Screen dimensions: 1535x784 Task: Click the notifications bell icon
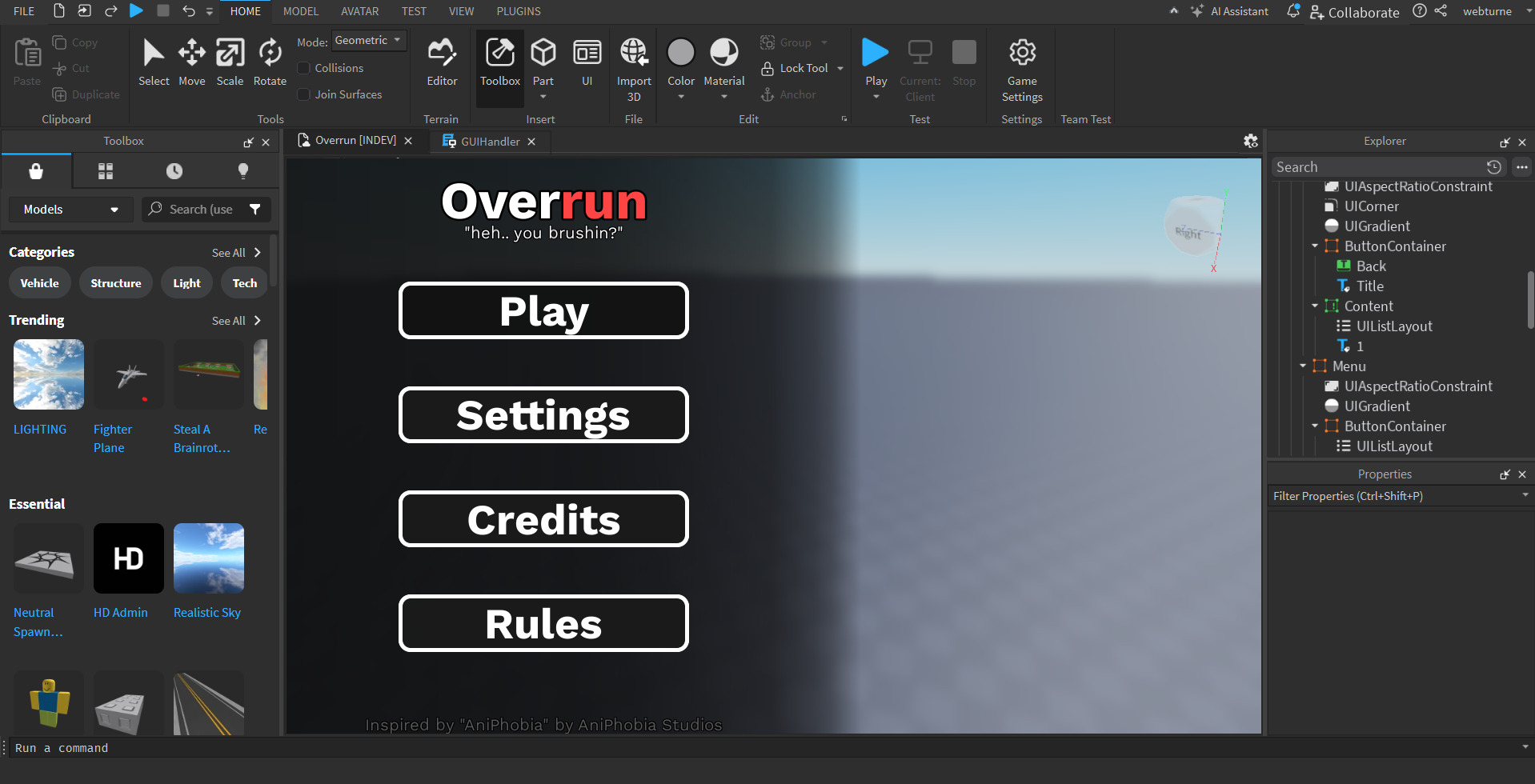click(x=1293, y=10)
